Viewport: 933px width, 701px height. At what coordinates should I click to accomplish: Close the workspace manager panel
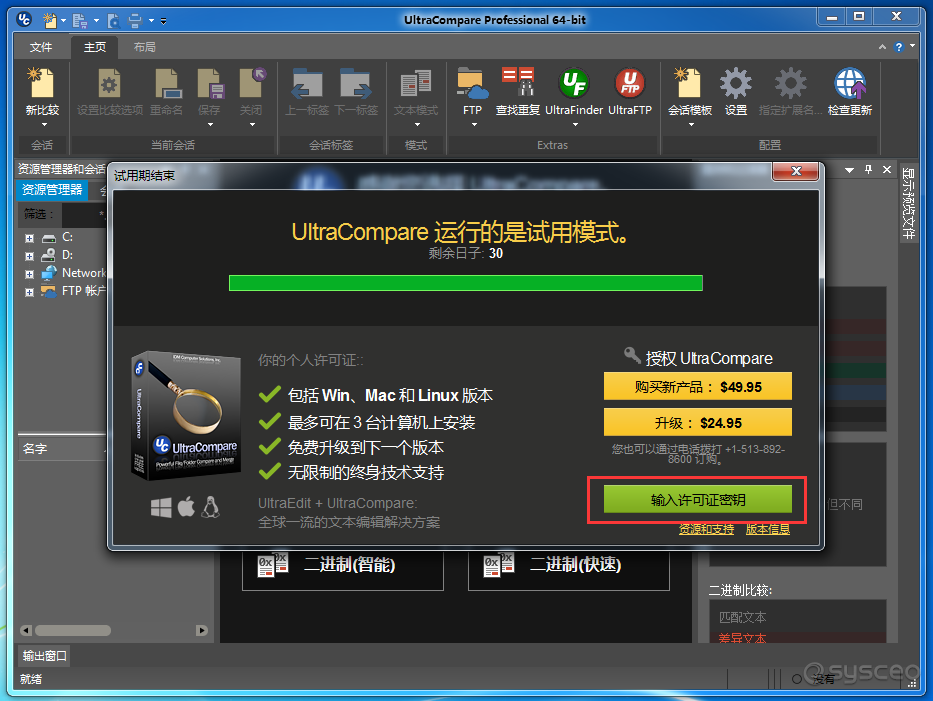pyautogui.click(x=887, y=170)
